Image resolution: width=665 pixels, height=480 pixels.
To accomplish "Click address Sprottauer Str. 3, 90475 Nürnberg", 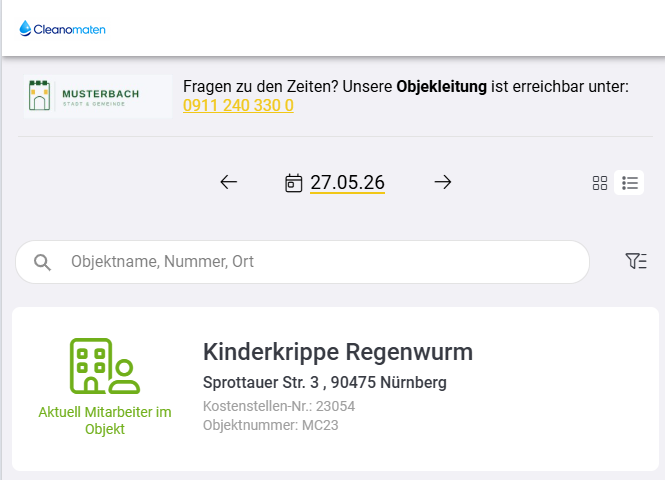I will [324, 382].
